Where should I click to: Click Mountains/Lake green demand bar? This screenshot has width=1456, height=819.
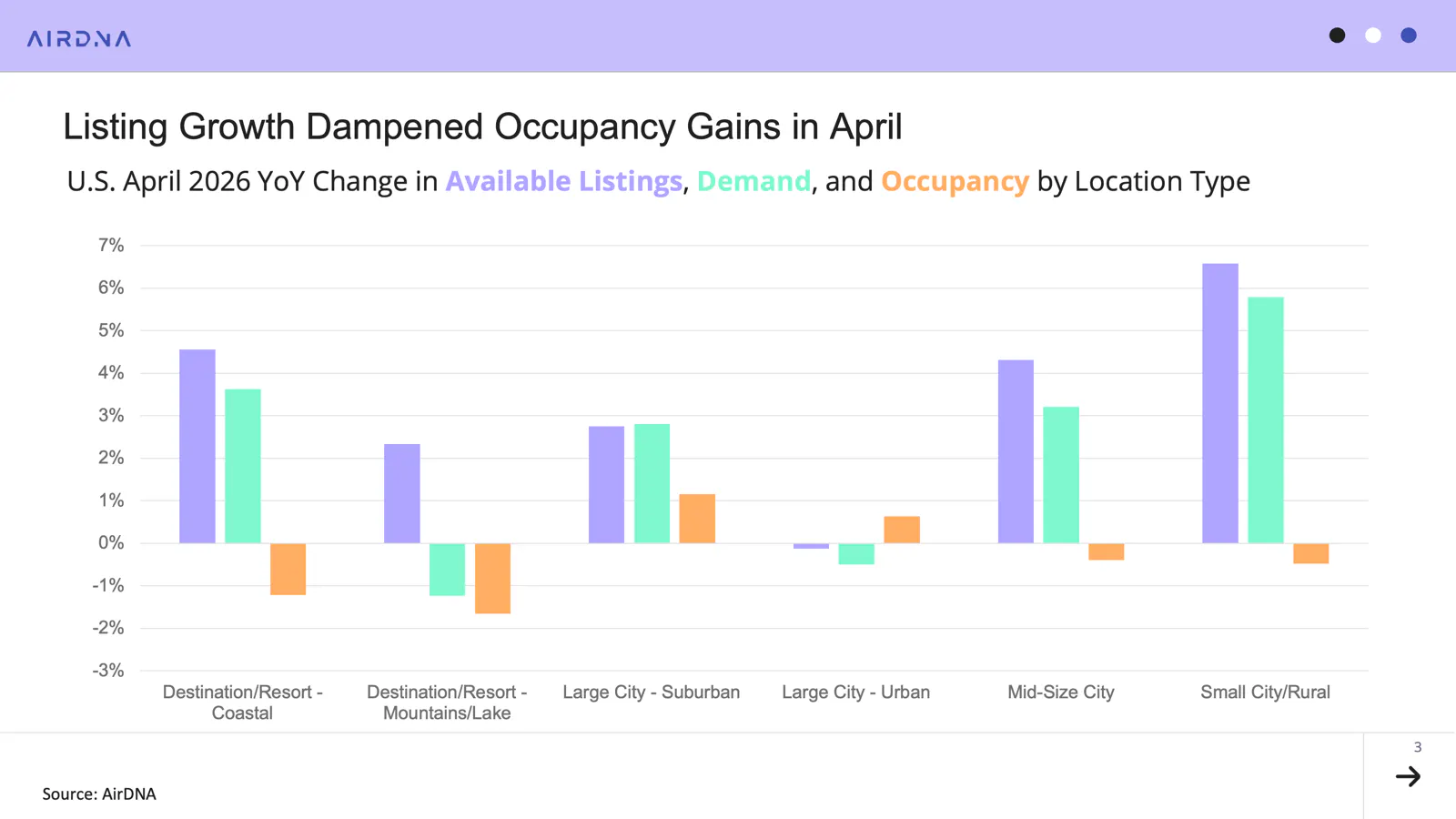tap(447, 570)
